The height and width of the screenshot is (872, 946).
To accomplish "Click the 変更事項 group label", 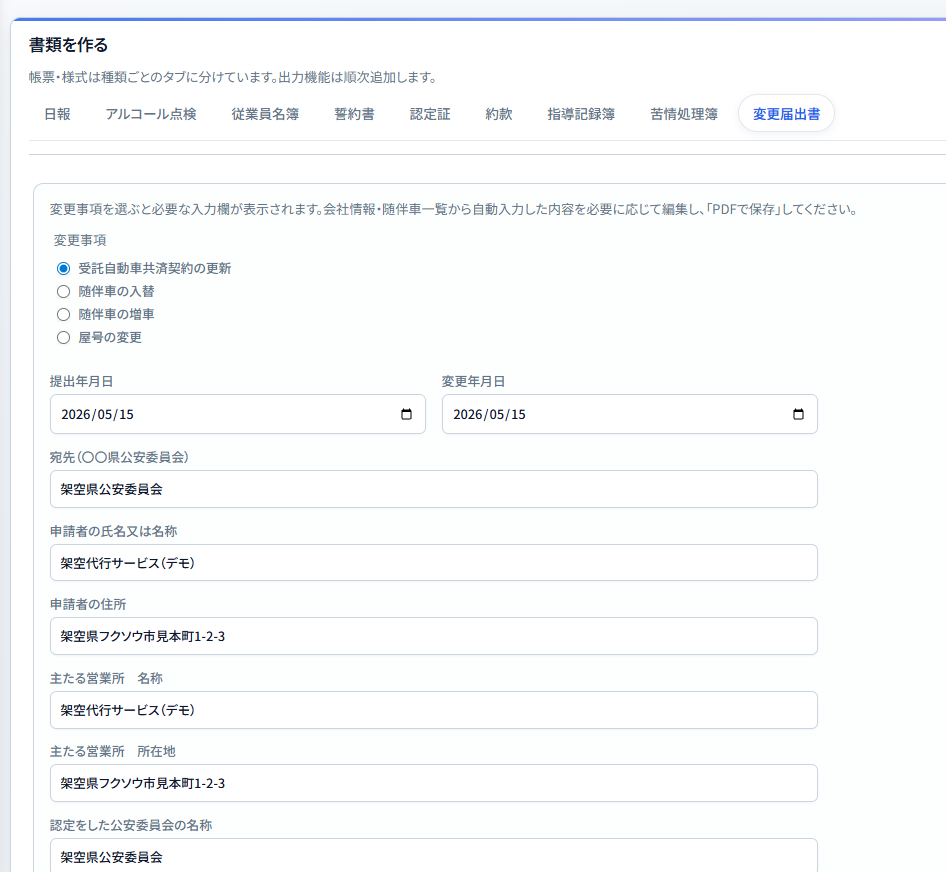I will point(80,240).
